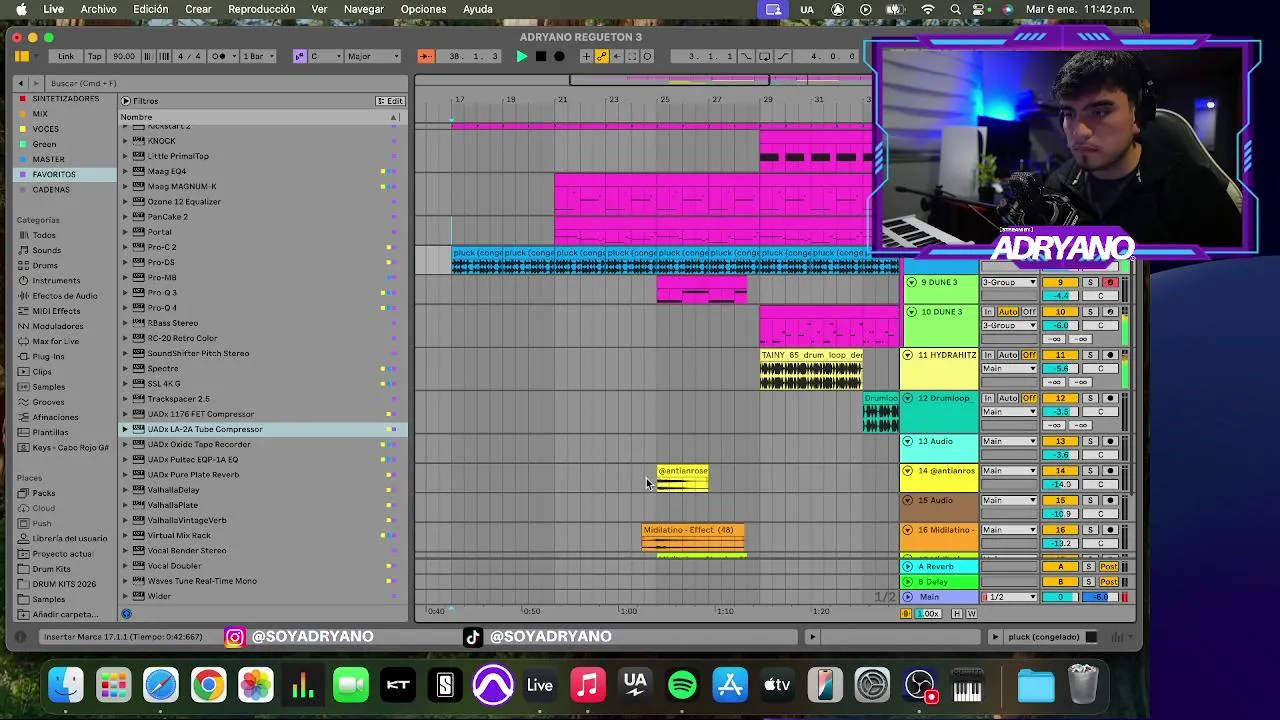The width and height of the screenshot is (1280, 720).
Task: Click the MIDI Arrangement Overdub plus button
Action: pyautogui.click(x=587, y=56)
